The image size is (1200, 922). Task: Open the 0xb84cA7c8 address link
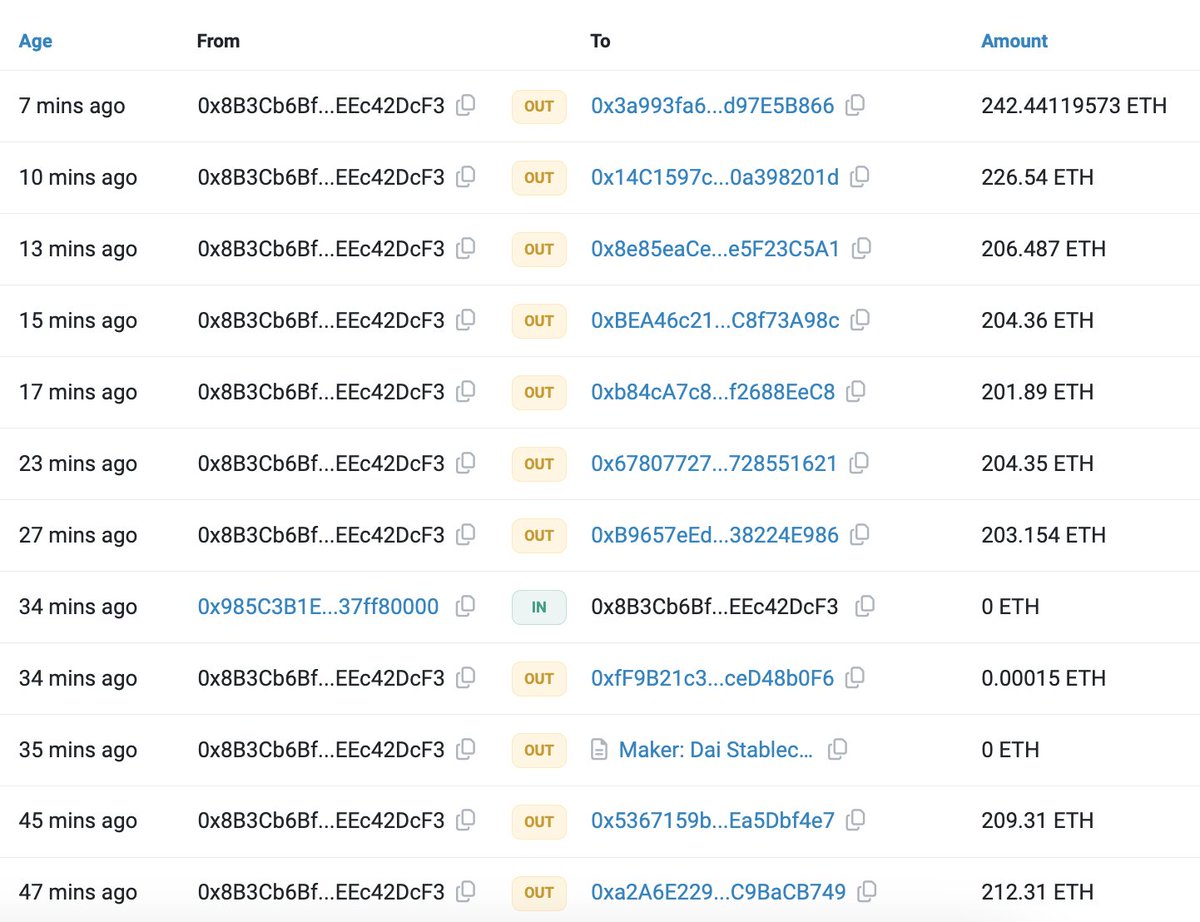714,392
